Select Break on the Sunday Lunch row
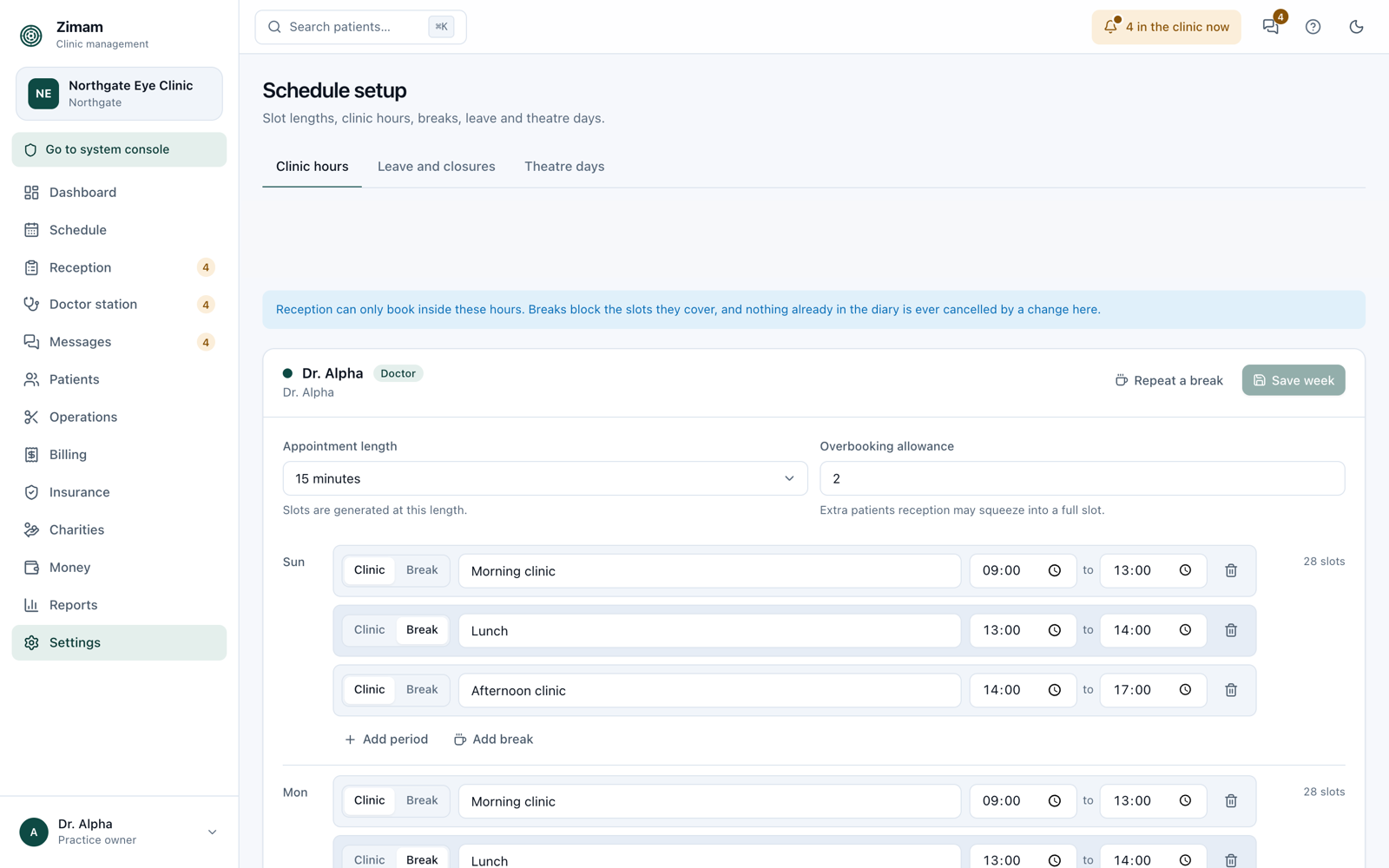1389x868 pixels. click(x=422, y=630)
